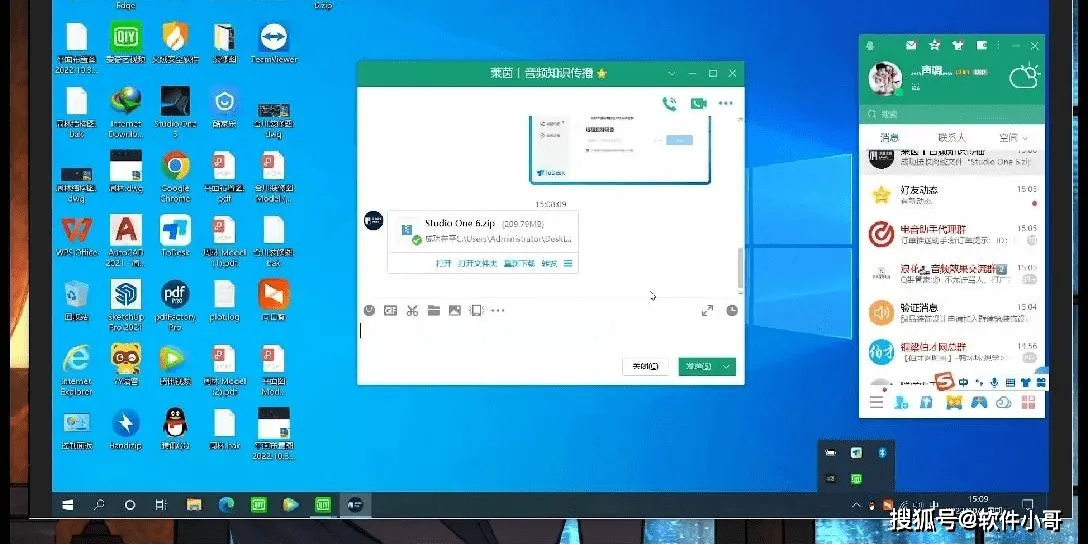This screenshot has height=544, width=1088.
Task: Select the ToDesk desktop shortcut
Action: [176, 237]
